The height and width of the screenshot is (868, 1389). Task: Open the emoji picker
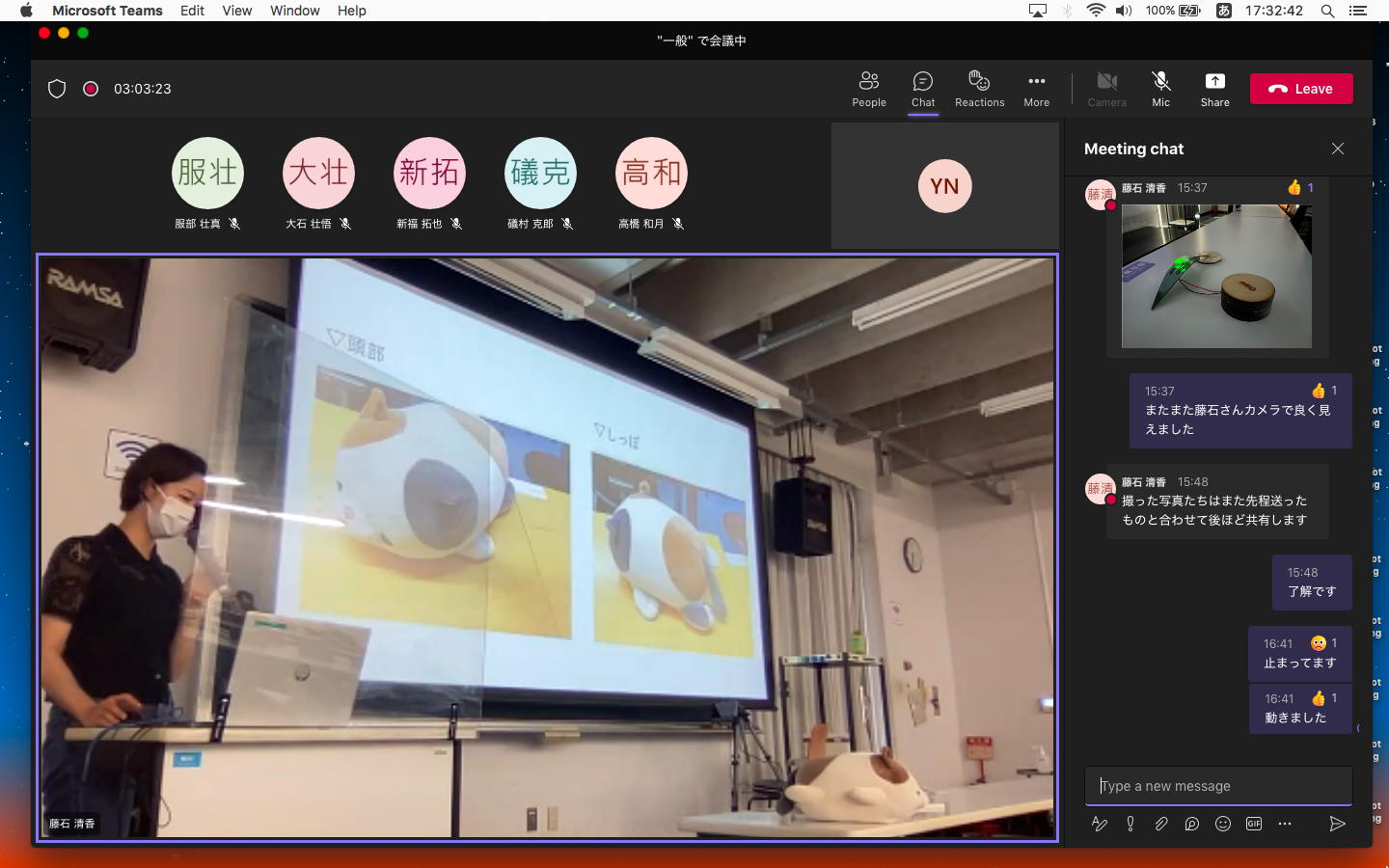(x=1223, y=824)
